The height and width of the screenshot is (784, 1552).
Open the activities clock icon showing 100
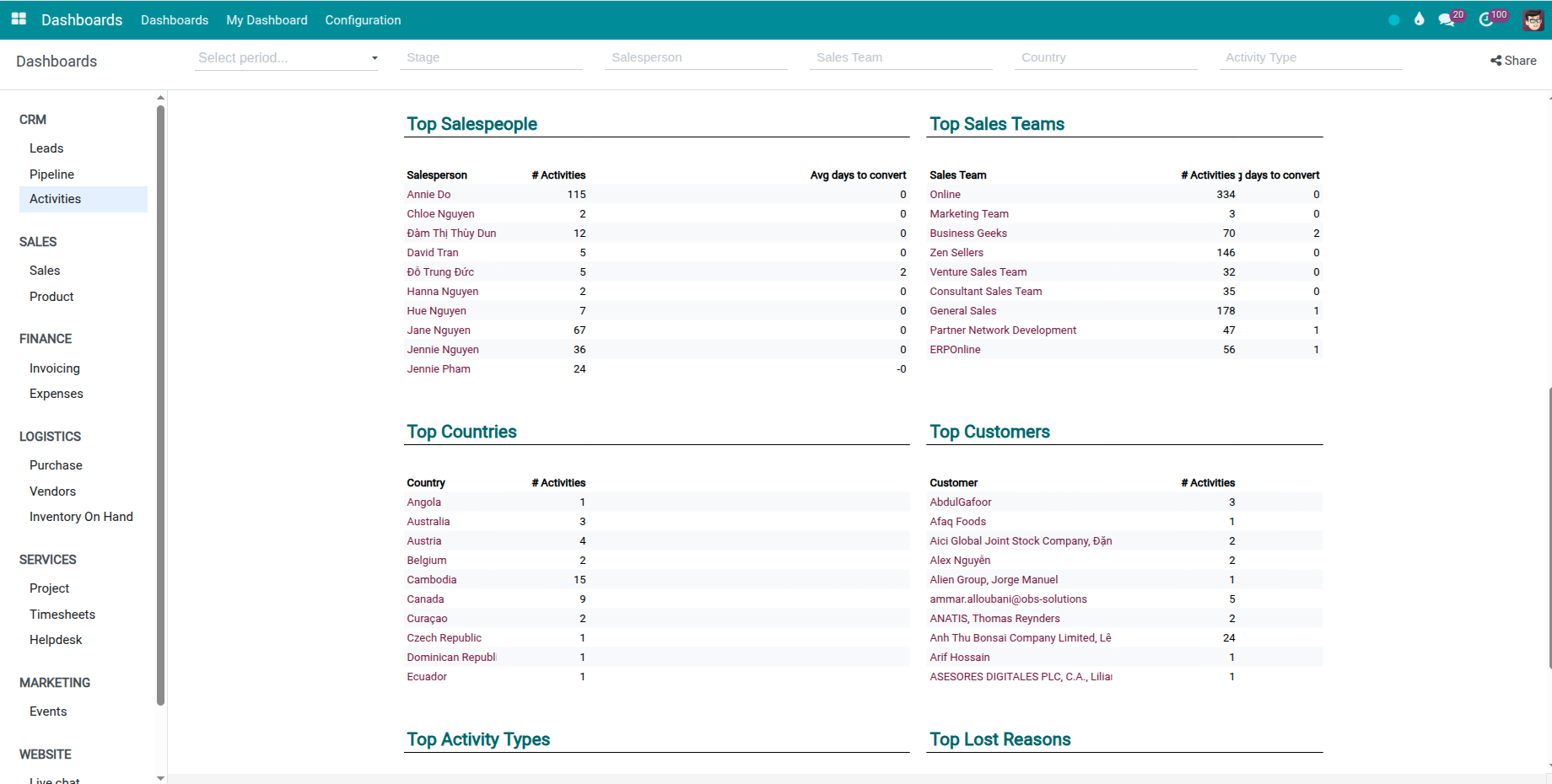1489,19
